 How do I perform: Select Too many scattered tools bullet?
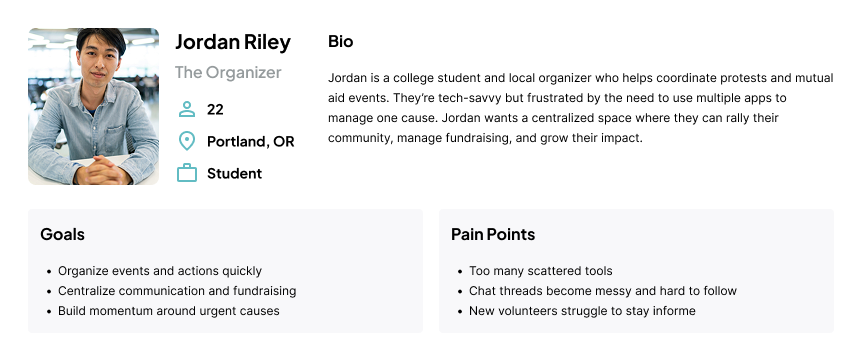[x=540, y=271]
